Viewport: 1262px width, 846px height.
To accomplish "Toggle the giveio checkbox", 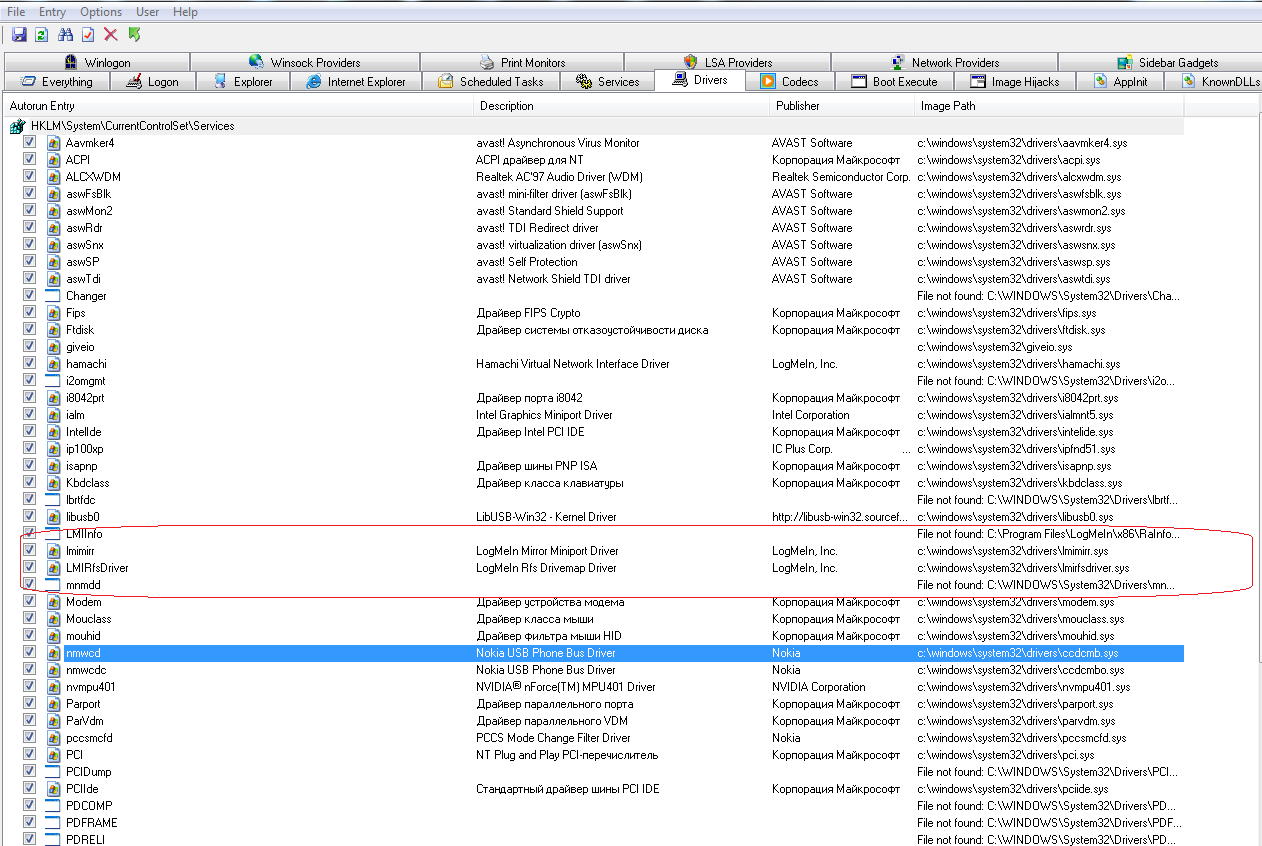I will (30, 347).
